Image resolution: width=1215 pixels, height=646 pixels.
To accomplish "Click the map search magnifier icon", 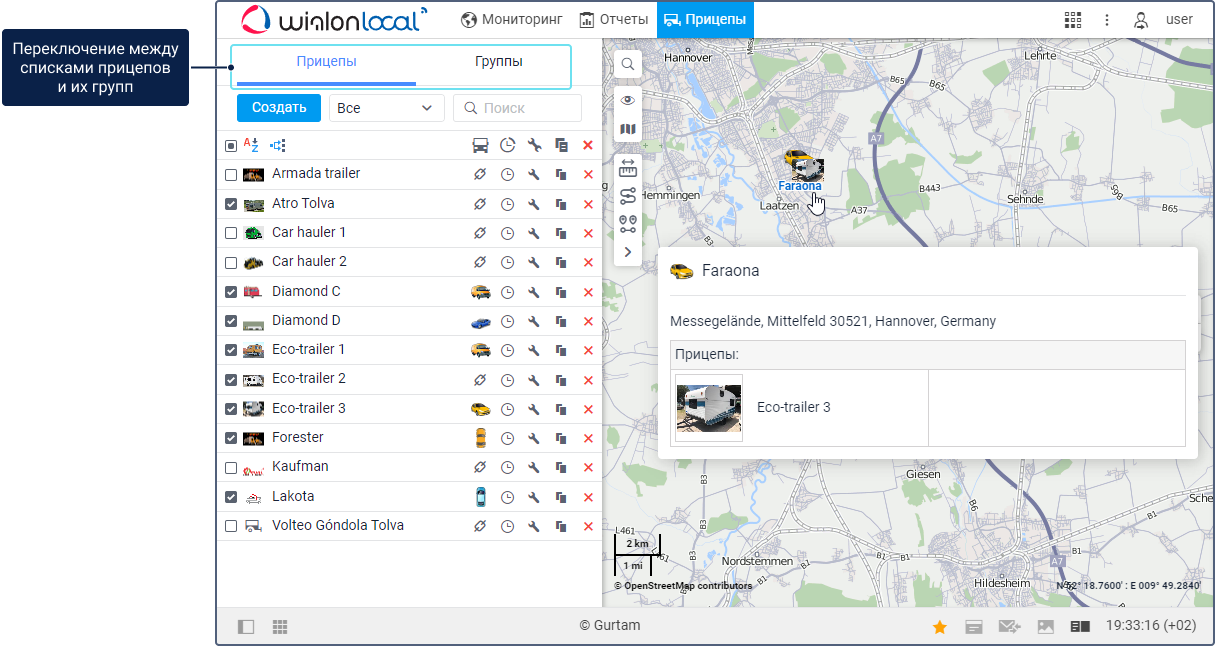I will tap(628, 64).
